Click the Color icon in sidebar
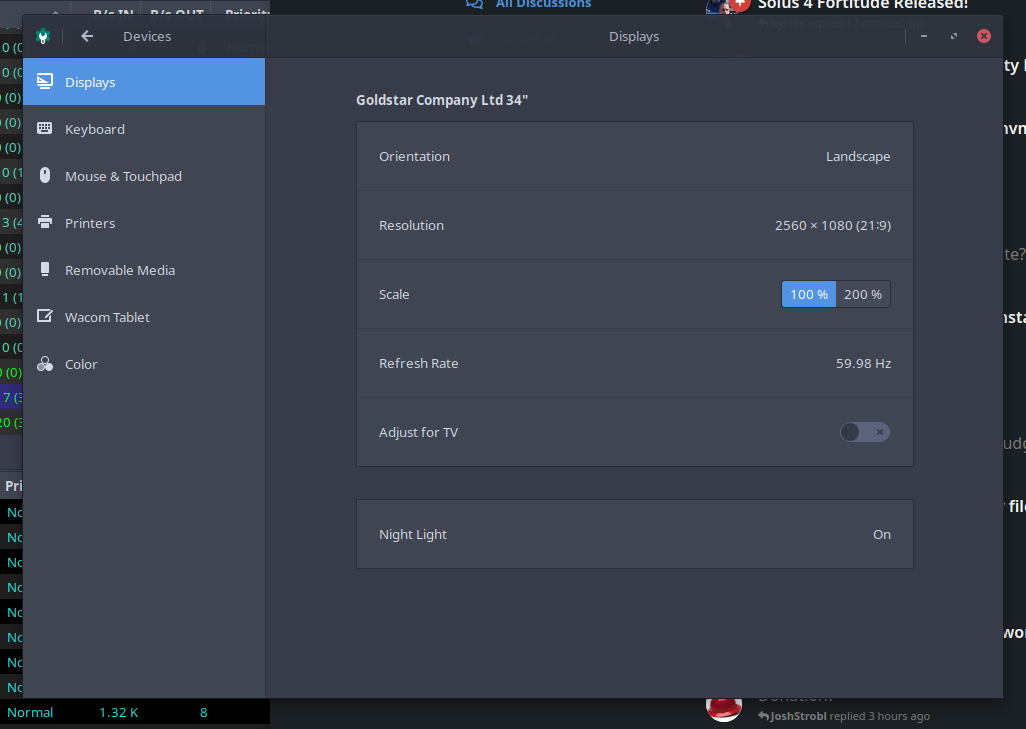1026x729 pixels. (45, 364)
